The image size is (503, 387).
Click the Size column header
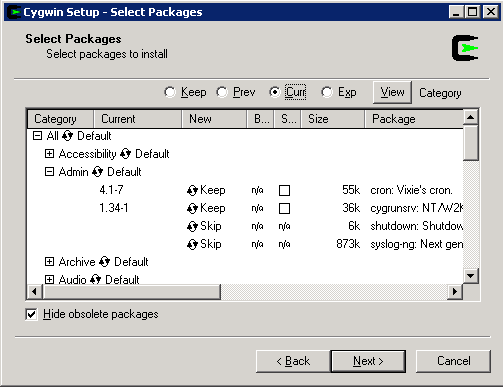pos(333,119)
